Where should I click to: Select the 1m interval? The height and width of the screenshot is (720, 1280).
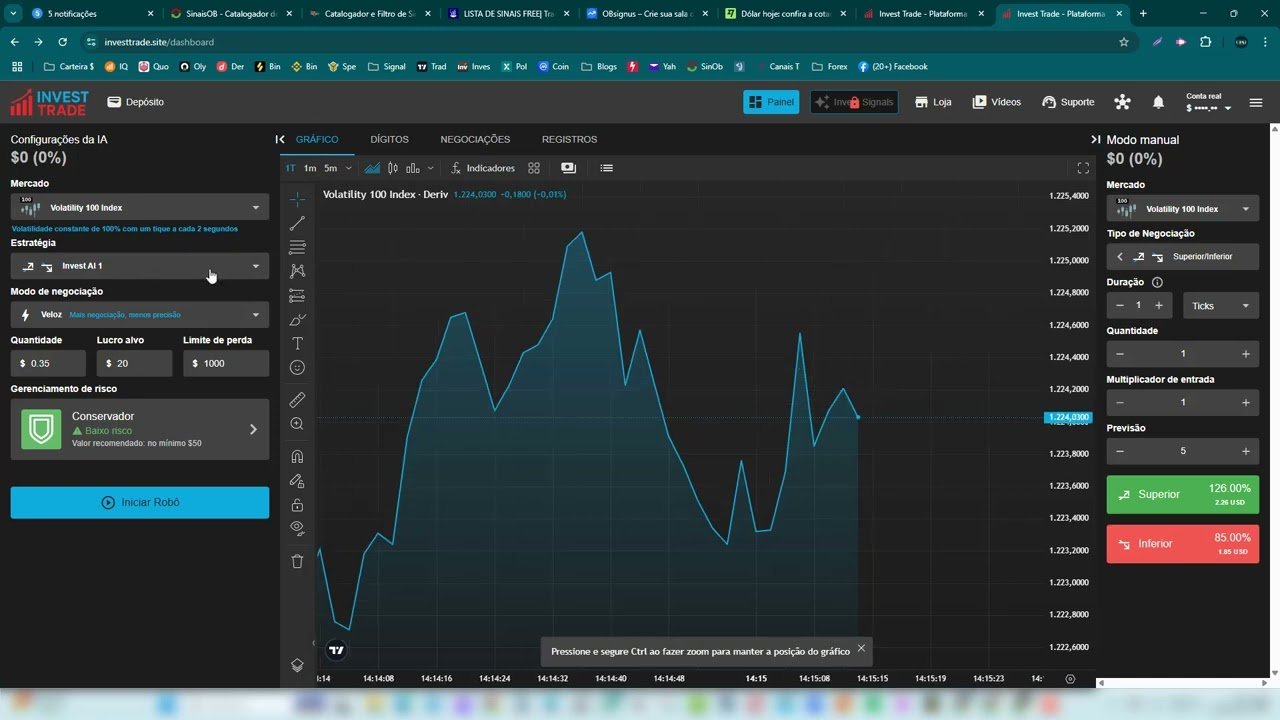pos(310,168)
